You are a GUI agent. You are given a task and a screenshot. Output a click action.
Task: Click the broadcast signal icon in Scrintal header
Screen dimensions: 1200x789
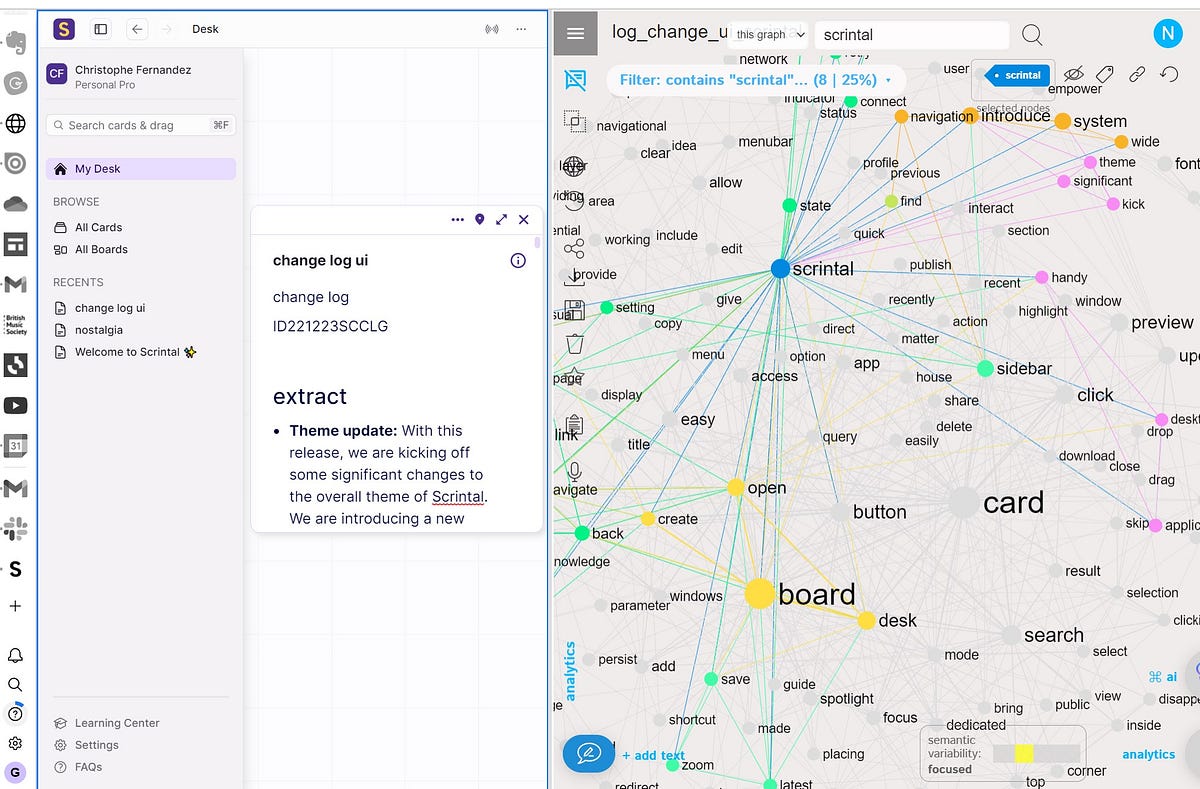[492, 29]
